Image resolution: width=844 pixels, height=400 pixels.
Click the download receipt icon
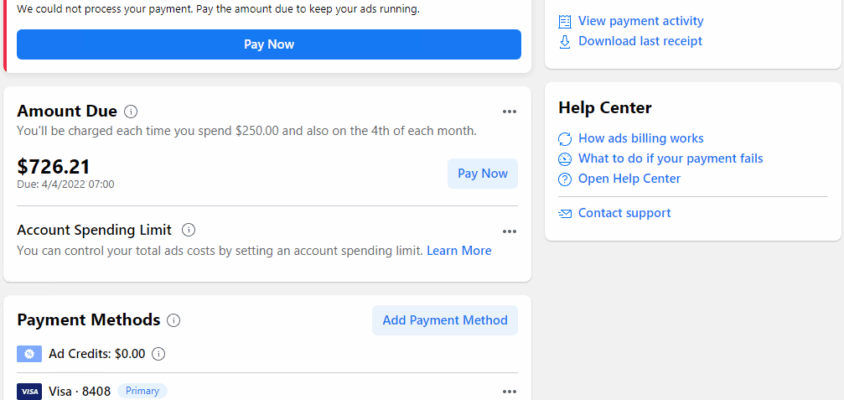click(x=565, y=41)
